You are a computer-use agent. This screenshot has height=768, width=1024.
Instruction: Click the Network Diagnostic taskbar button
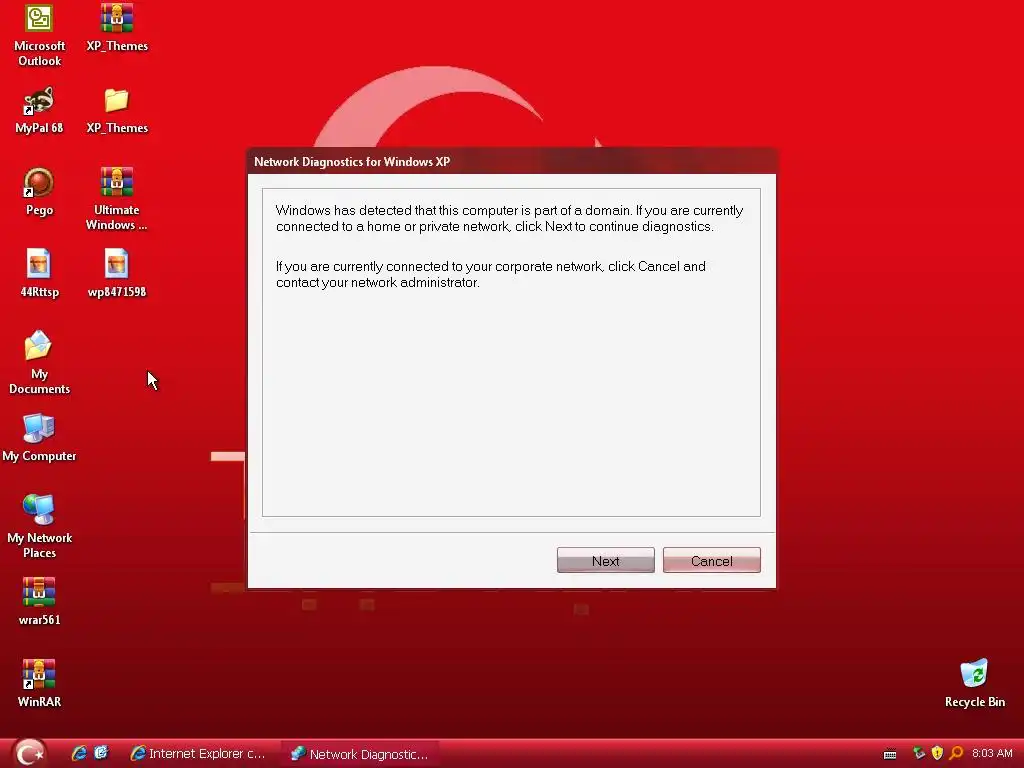click(360, 754)
